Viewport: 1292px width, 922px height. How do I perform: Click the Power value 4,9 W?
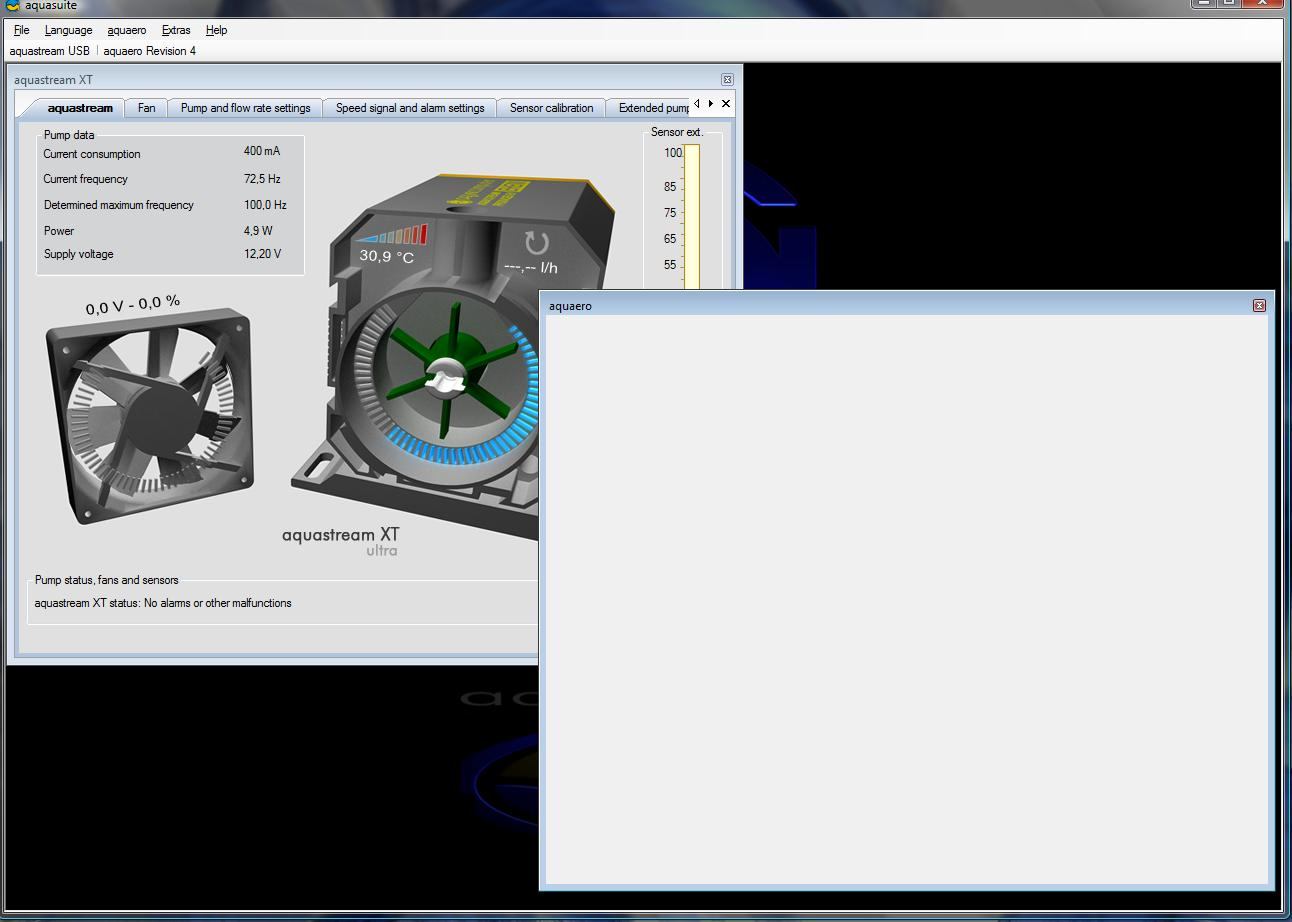(x=258, y=231)
